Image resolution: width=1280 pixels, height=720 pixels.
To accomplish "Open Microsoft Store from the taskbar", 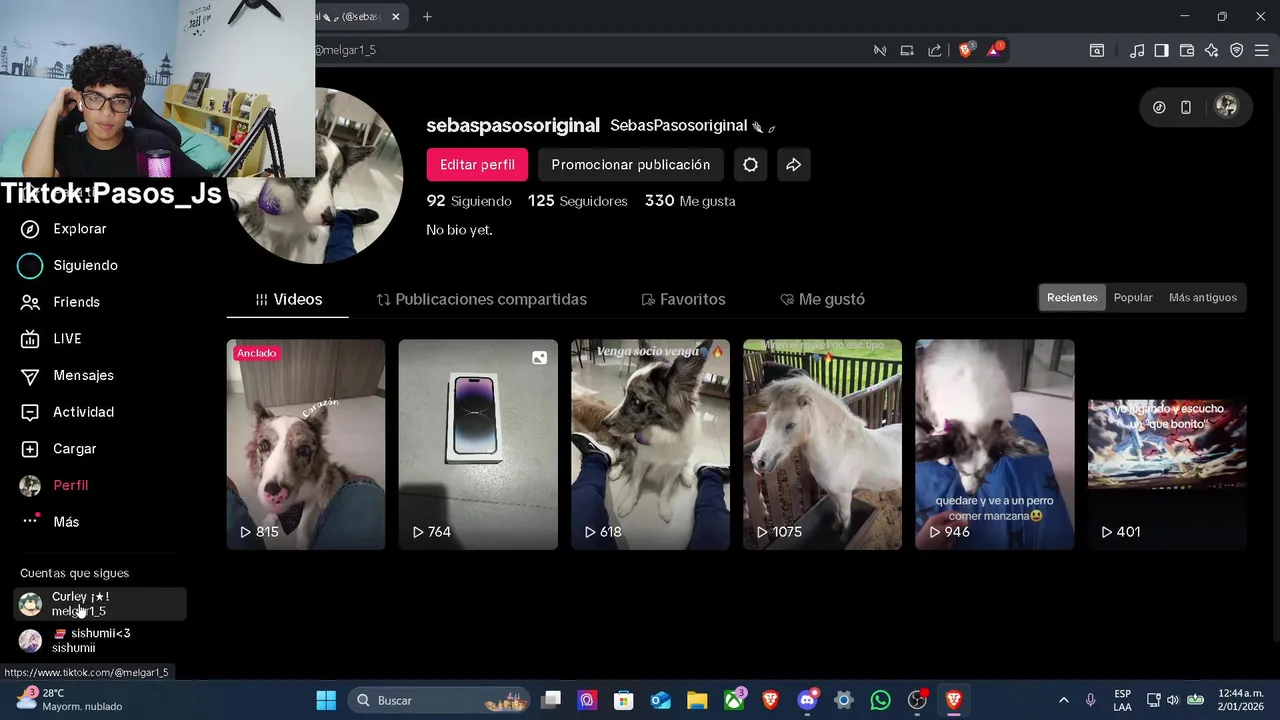I will tap(624, 700).
